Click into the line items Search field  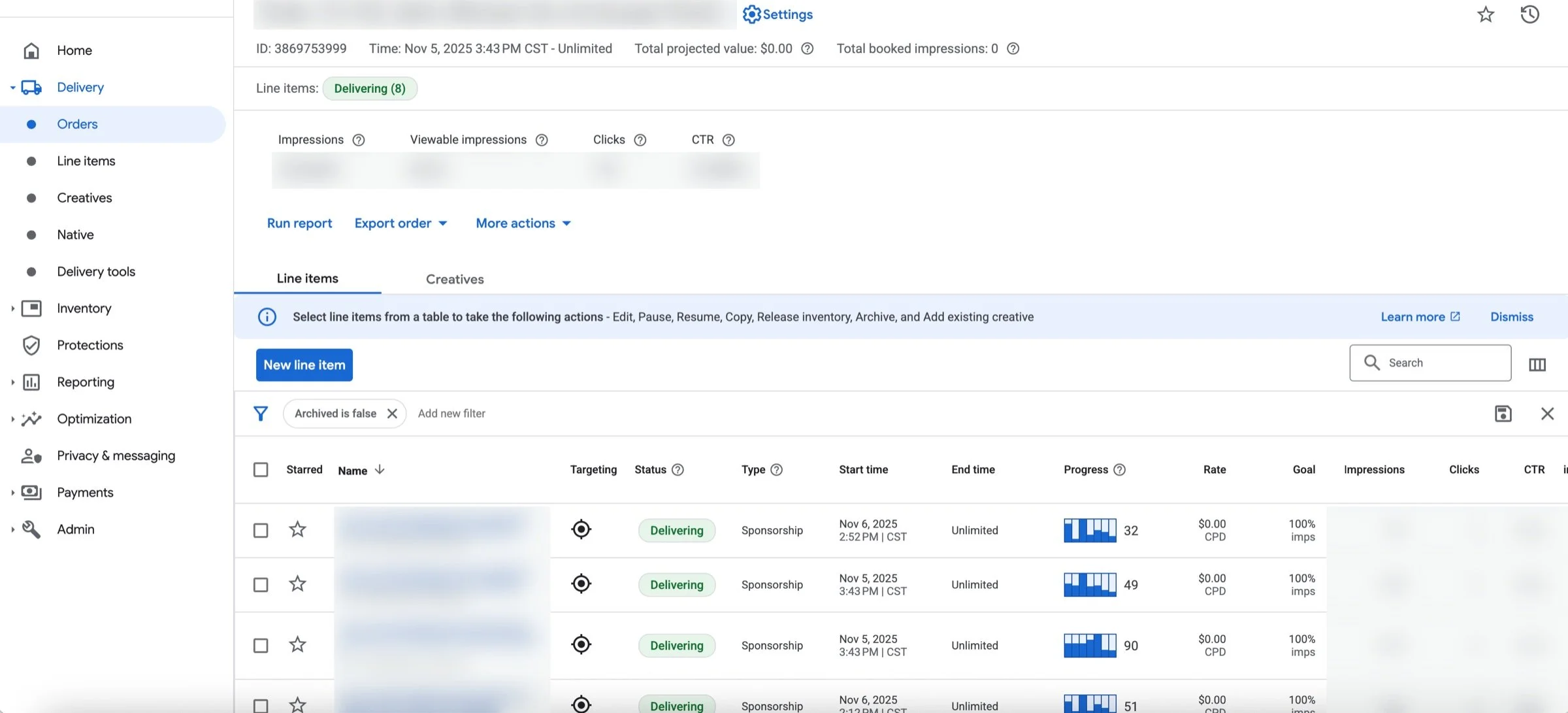[1430, 363]
